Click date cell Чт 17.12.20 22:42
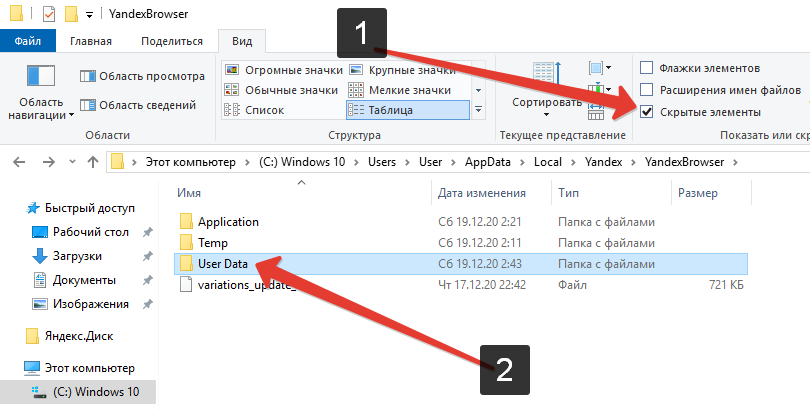This screenshot has height=410, width=810. (482, 285)
